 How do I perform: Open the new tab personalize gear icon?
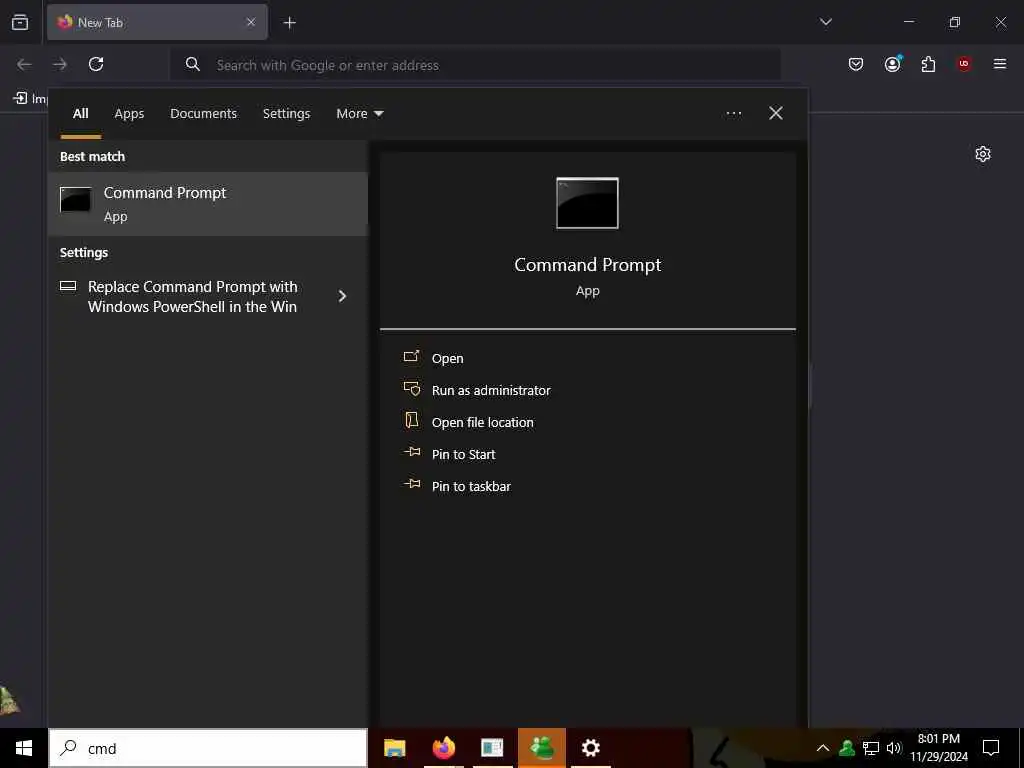(x=983, y=154)
